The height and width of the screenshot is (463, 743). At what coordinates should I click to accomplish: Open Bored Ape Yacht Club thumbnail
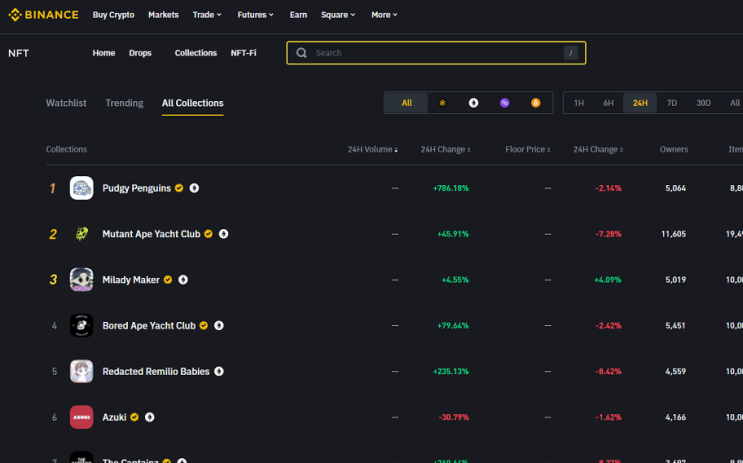(x=82, y=326)
